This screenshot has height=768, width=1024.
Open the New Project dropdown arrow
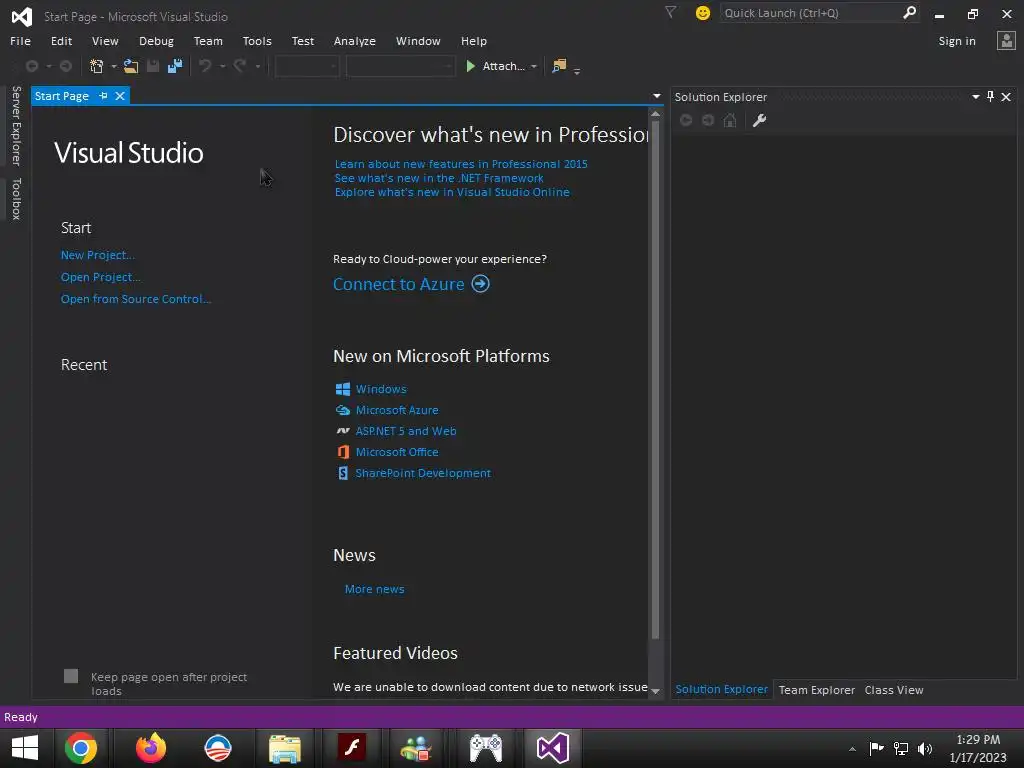[114, 67]
